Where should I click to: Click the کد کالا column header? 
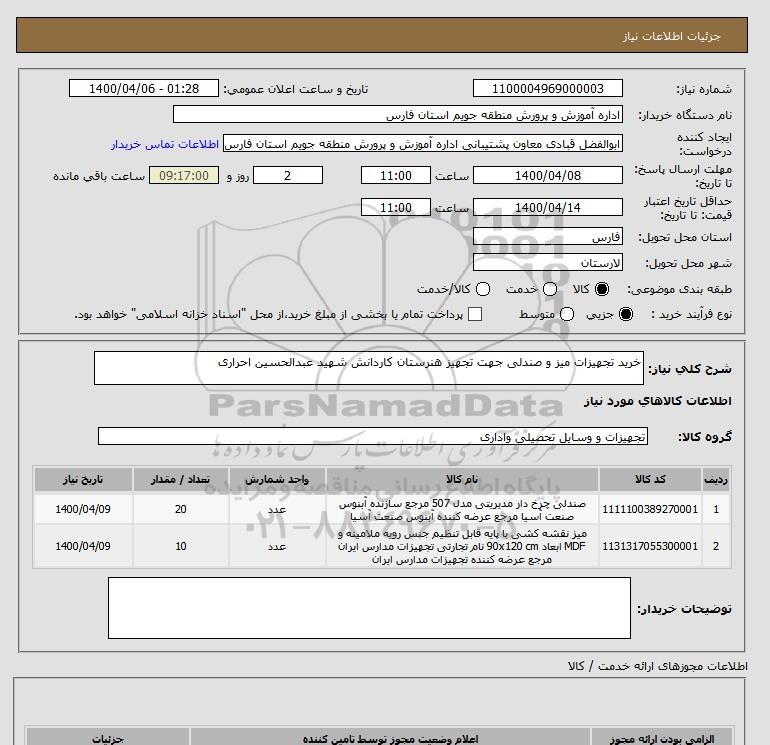[x=650, y=479]
